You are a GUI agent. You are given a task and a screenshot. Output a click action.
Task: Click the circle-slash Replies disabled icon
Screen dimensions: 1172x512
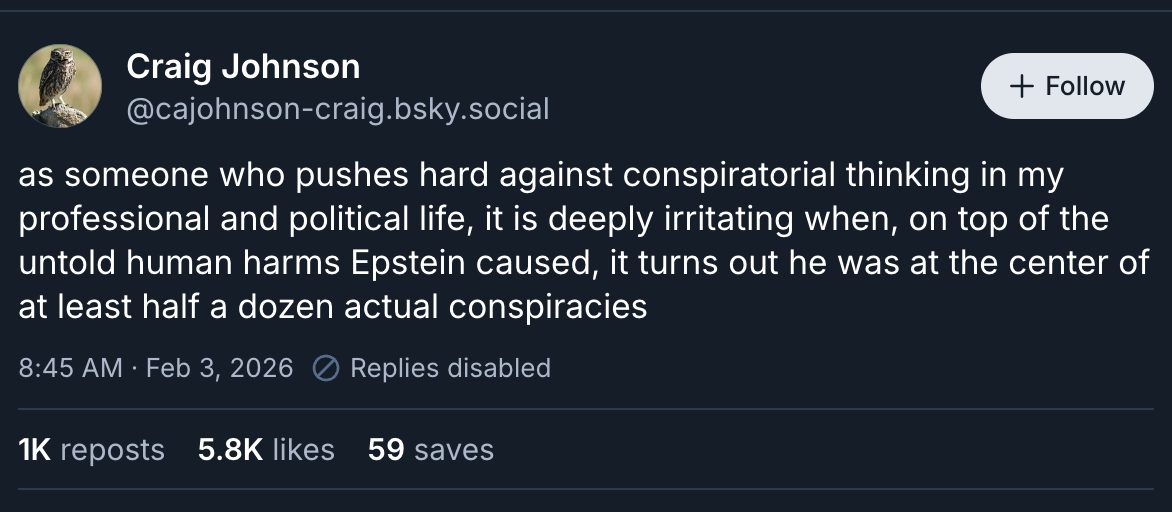point(326,368)
